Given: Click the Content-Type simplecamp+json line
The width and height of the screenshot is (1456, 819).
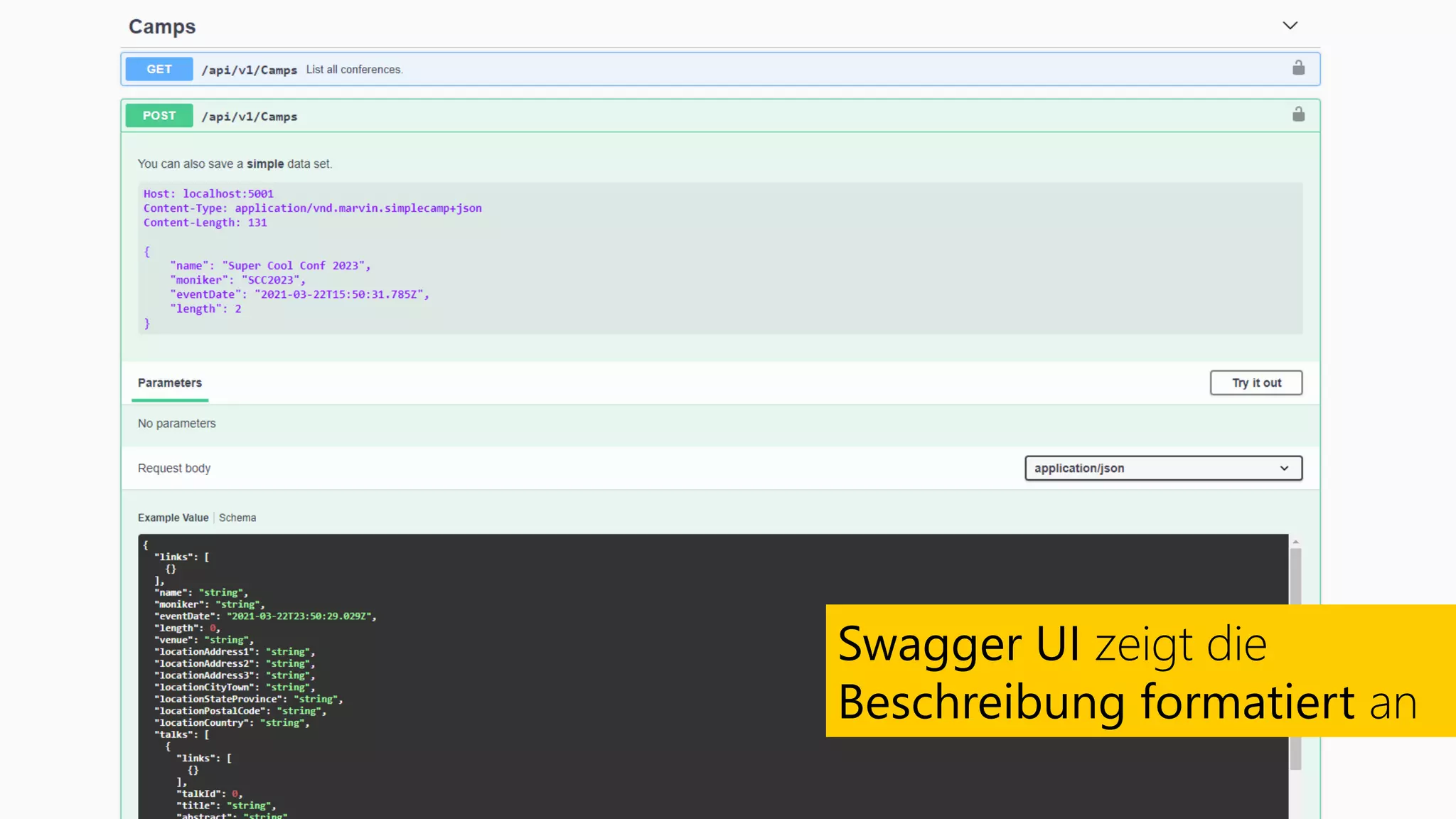Looking at the screenshot, I should [313, 208].
